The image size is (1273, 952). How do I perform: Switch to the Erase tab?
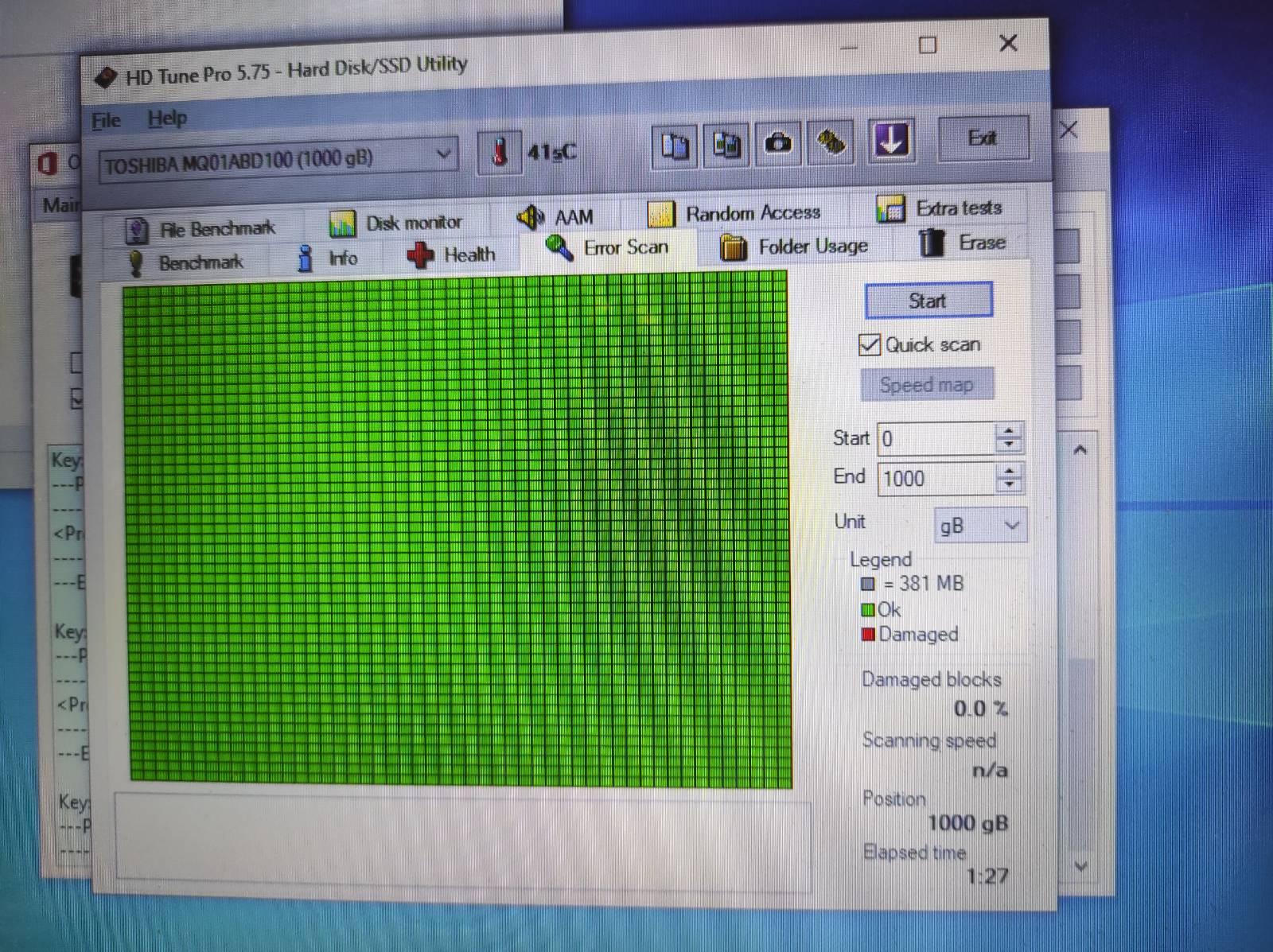(963, 243)
